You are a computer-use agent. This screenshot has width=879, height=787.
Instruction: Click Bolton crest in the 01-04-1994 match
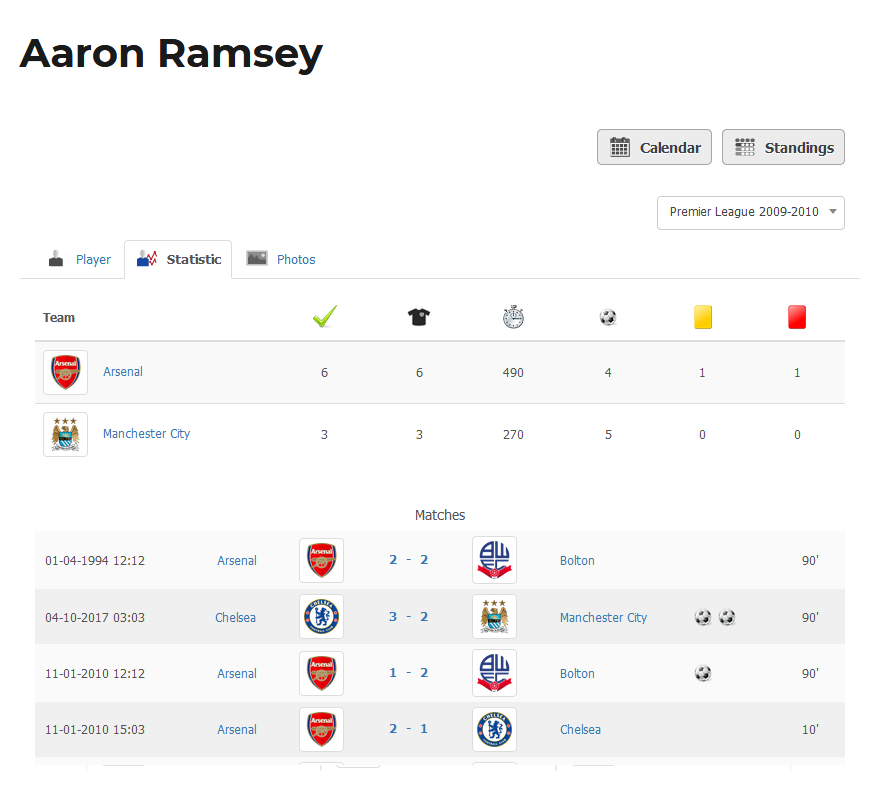(x=494, y=560)
